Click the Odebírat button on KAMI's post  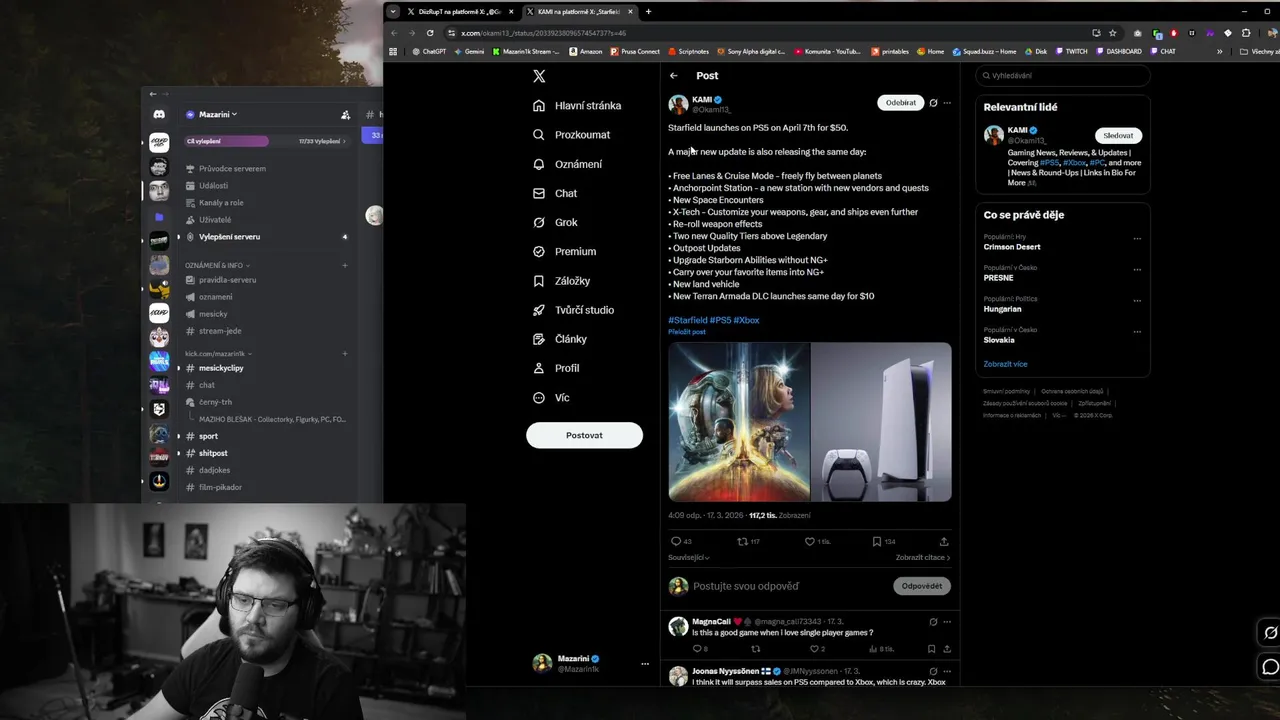click(x=900, y=103)
